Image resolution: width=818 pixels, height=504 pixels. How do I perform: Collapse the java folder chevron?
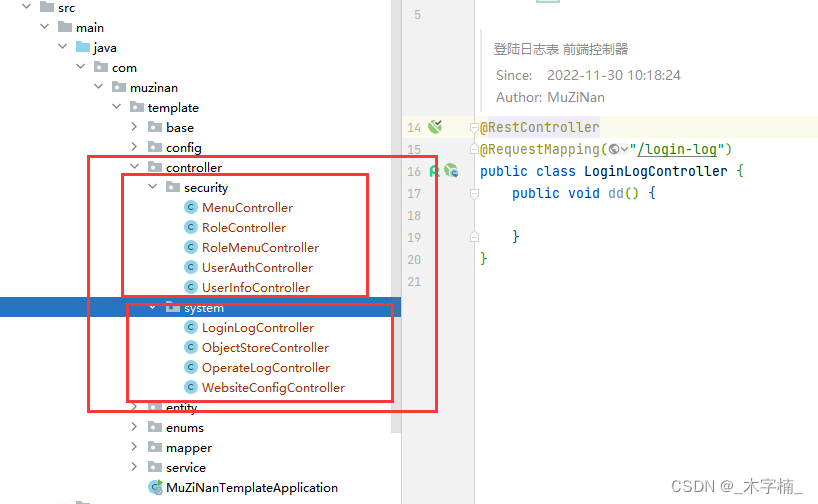point(63,46)
